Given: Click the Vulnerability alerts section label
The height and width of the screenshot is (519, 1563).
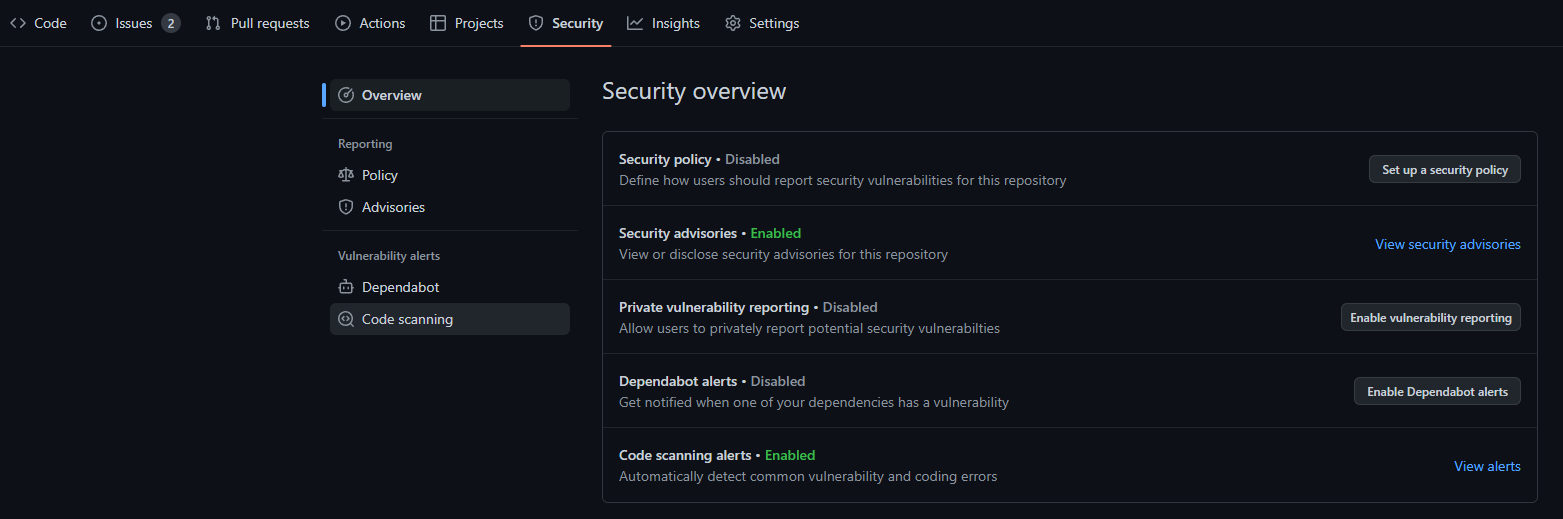Looking at the screenshot, I should pos(389,256).
